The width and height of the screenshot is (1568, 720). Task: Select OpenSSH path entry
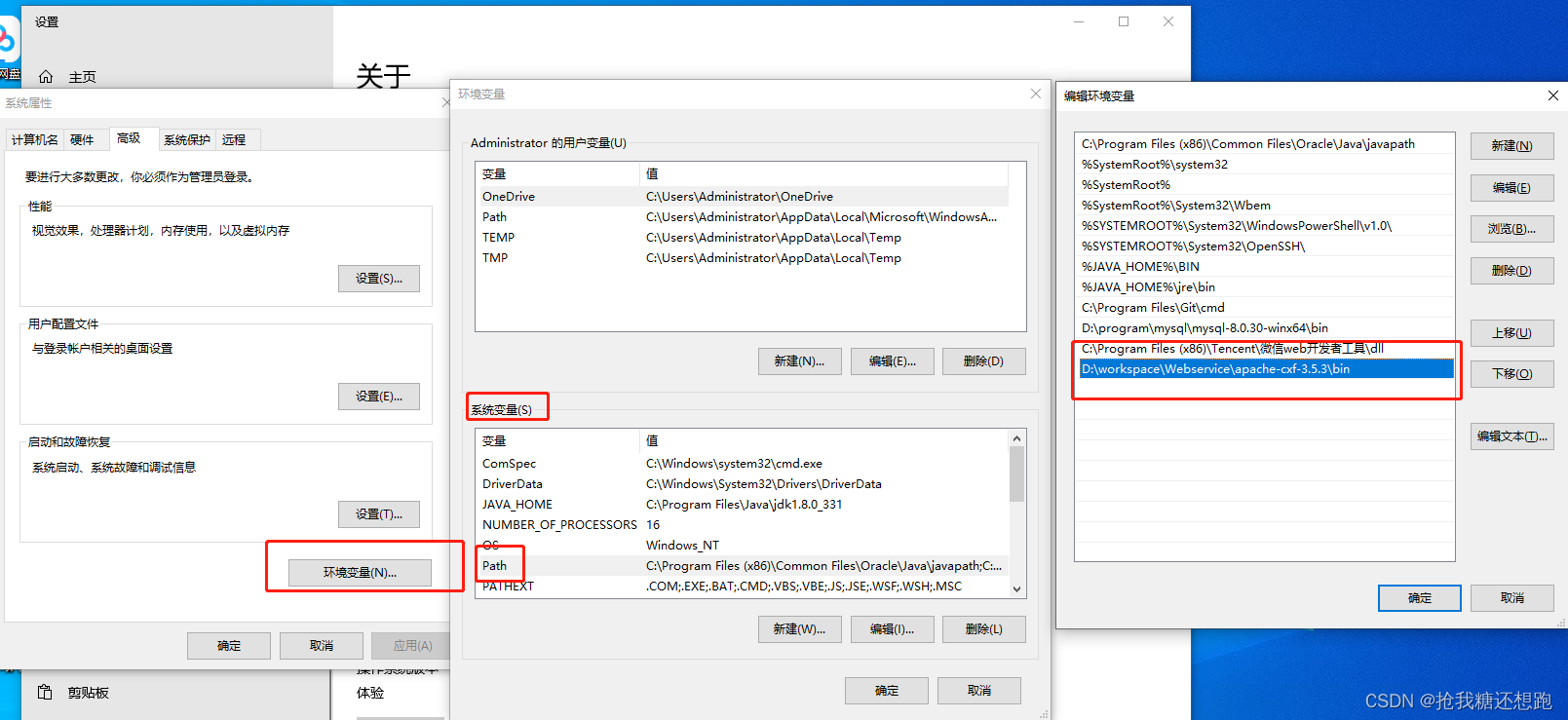coord(1265,246)
